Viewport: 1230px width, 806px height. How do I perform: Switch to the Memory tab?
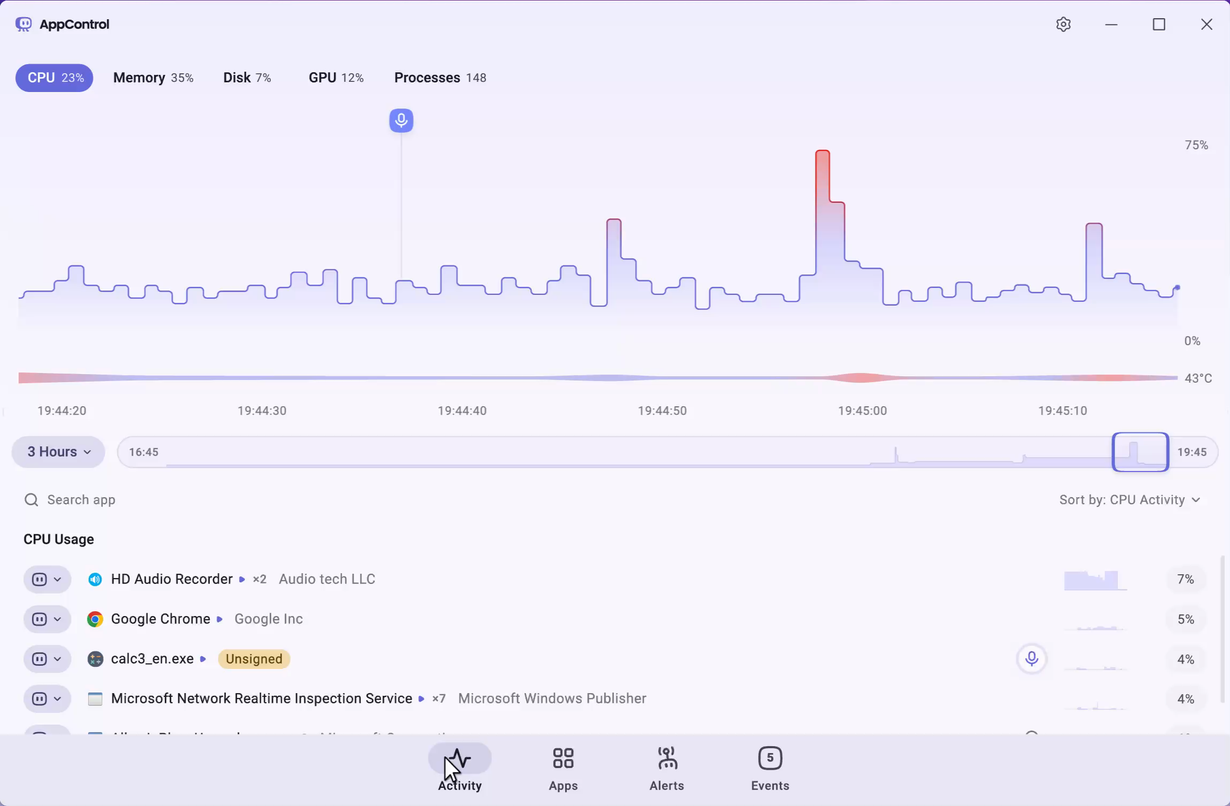pyautogui.click(x=153, y=77)
